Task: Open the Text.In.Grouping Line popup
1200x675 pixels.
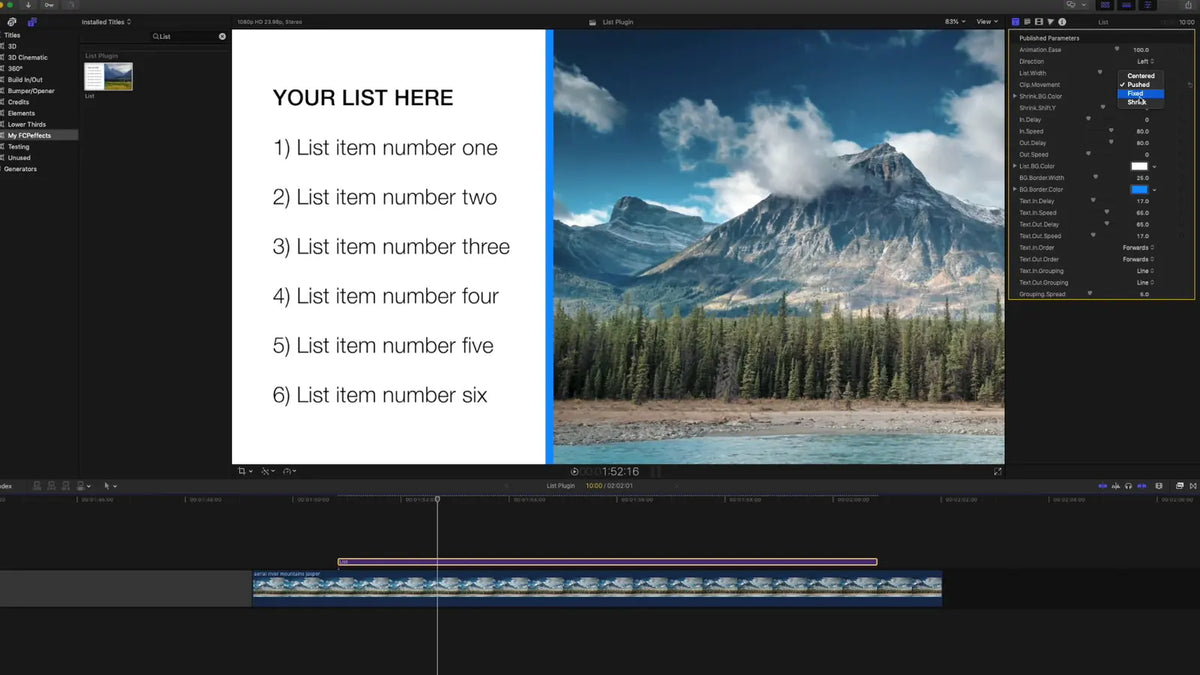Action: click(x=1145, y=271)
